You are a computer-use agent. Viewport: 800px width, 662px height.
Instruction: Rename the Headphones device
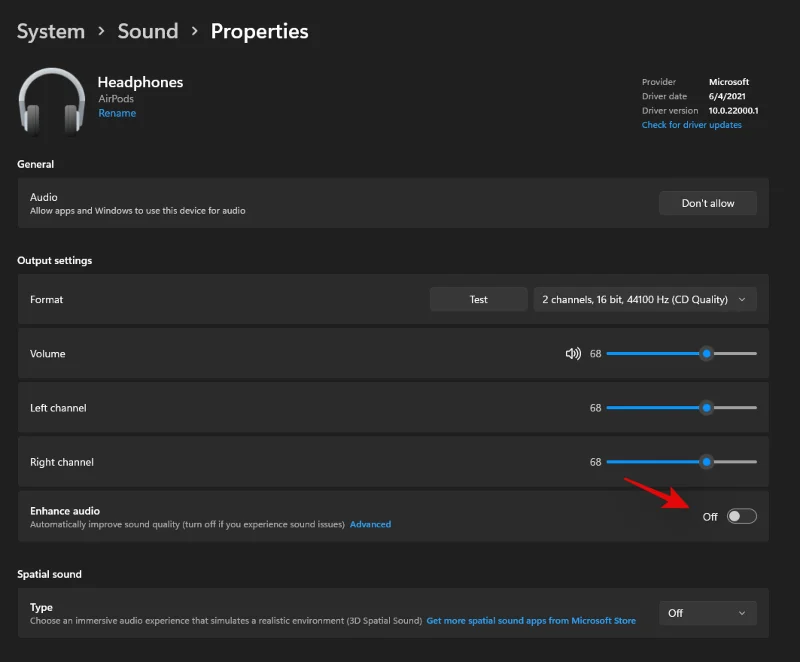pos(117,113)
